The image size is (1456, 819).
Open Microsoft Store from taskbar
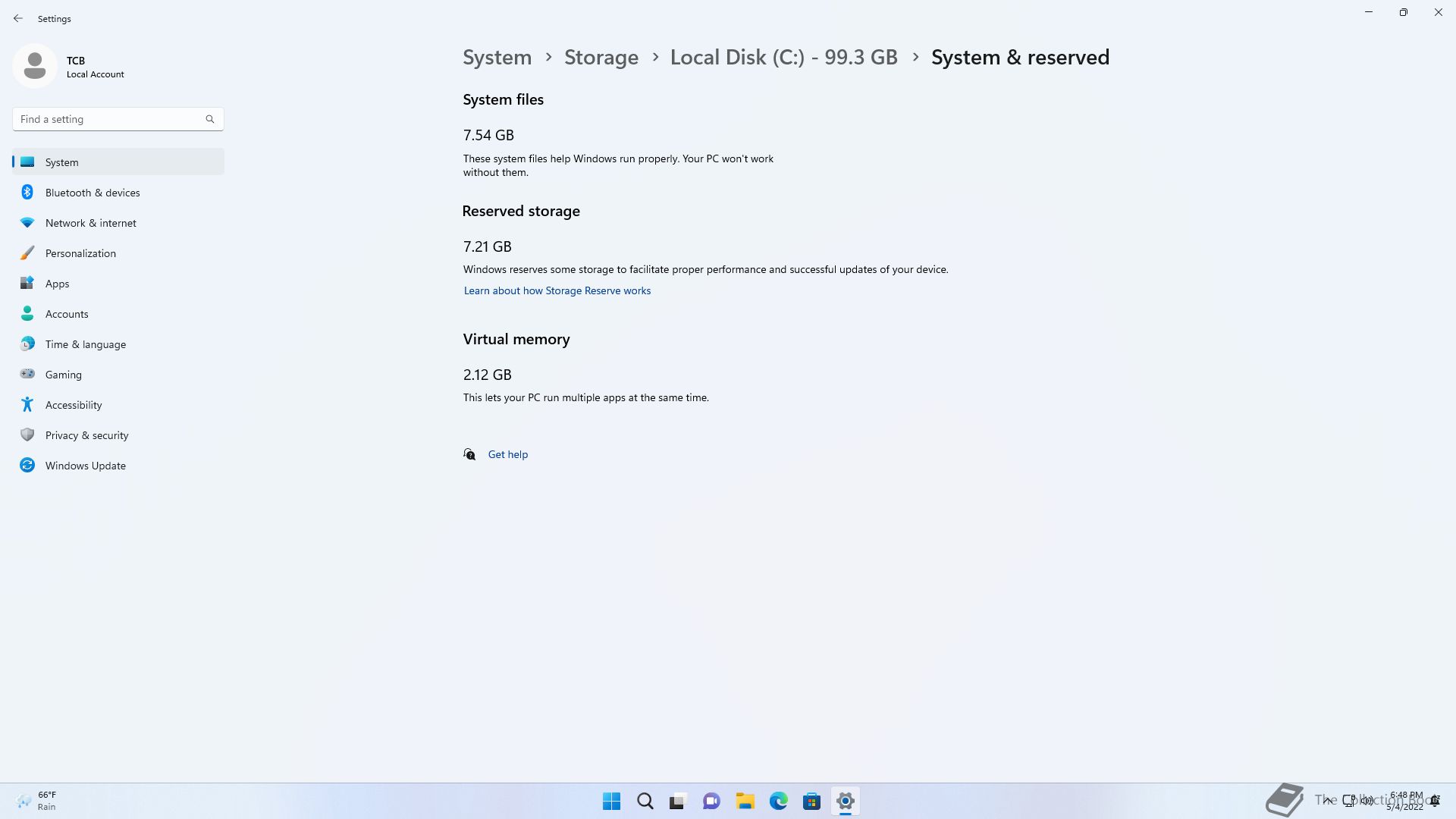point(811,801)
